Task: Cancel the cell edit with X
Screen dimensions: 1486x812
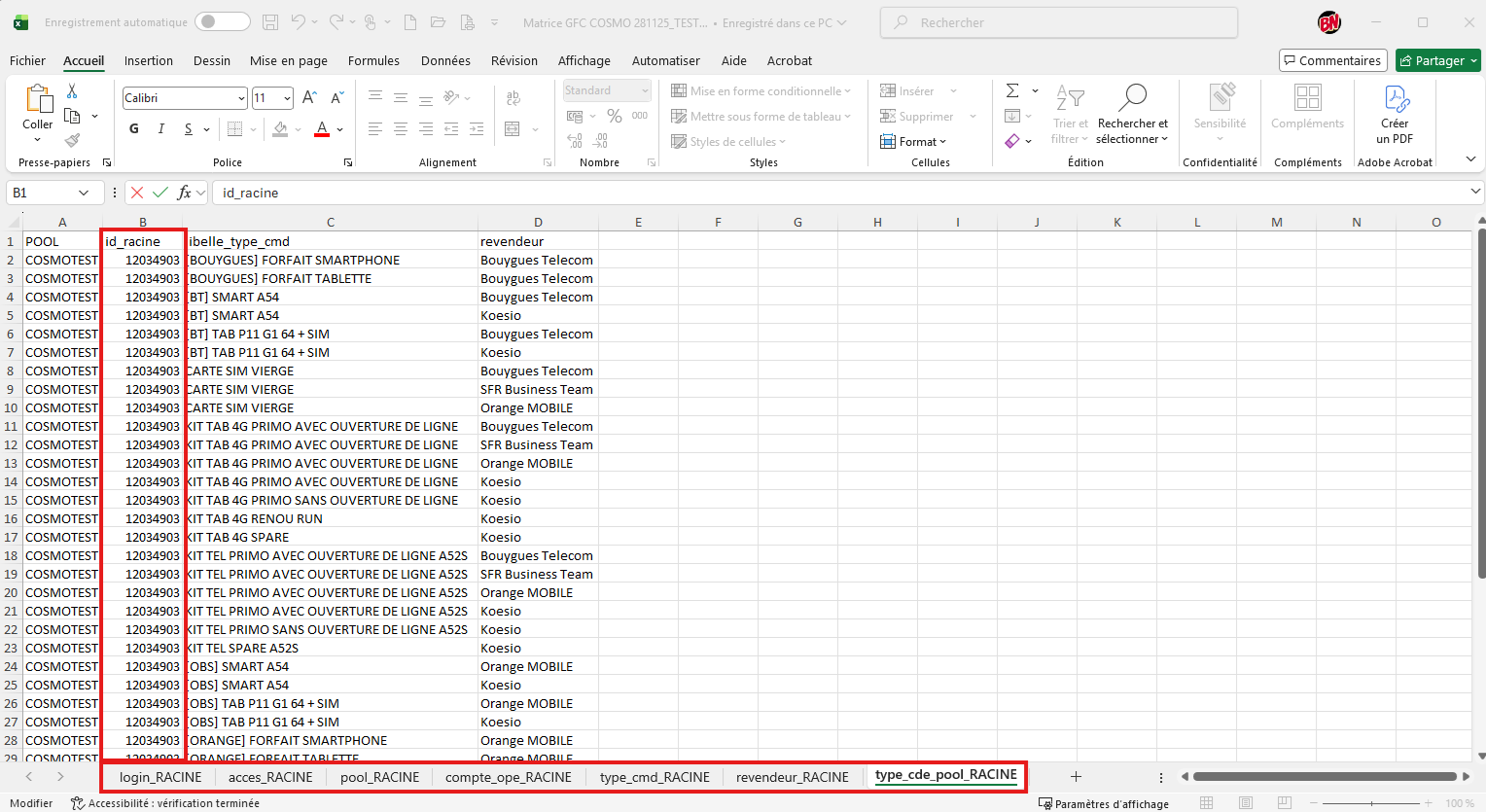Action: coord(137,193)
